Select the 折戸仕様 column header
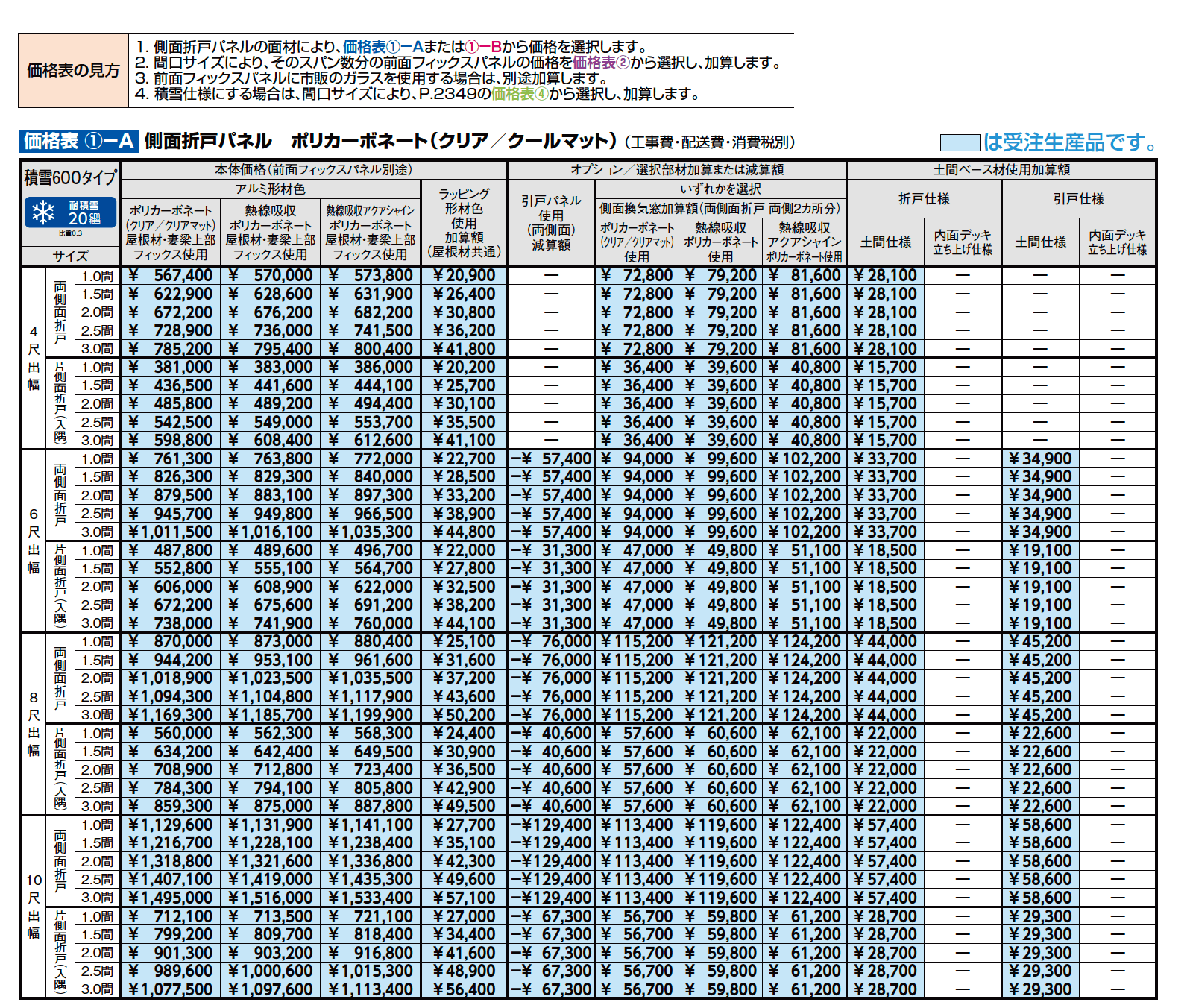 point(924,199)
